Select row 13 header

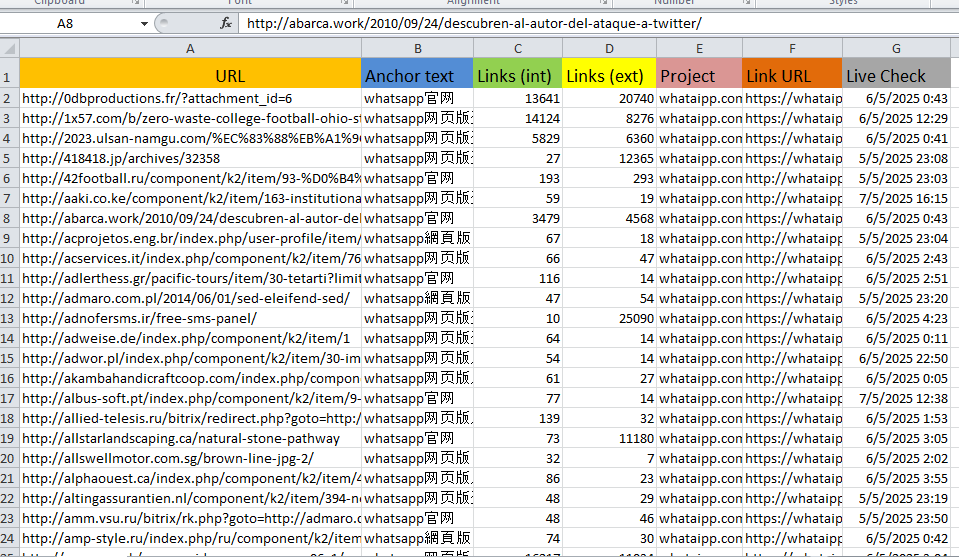10,319
